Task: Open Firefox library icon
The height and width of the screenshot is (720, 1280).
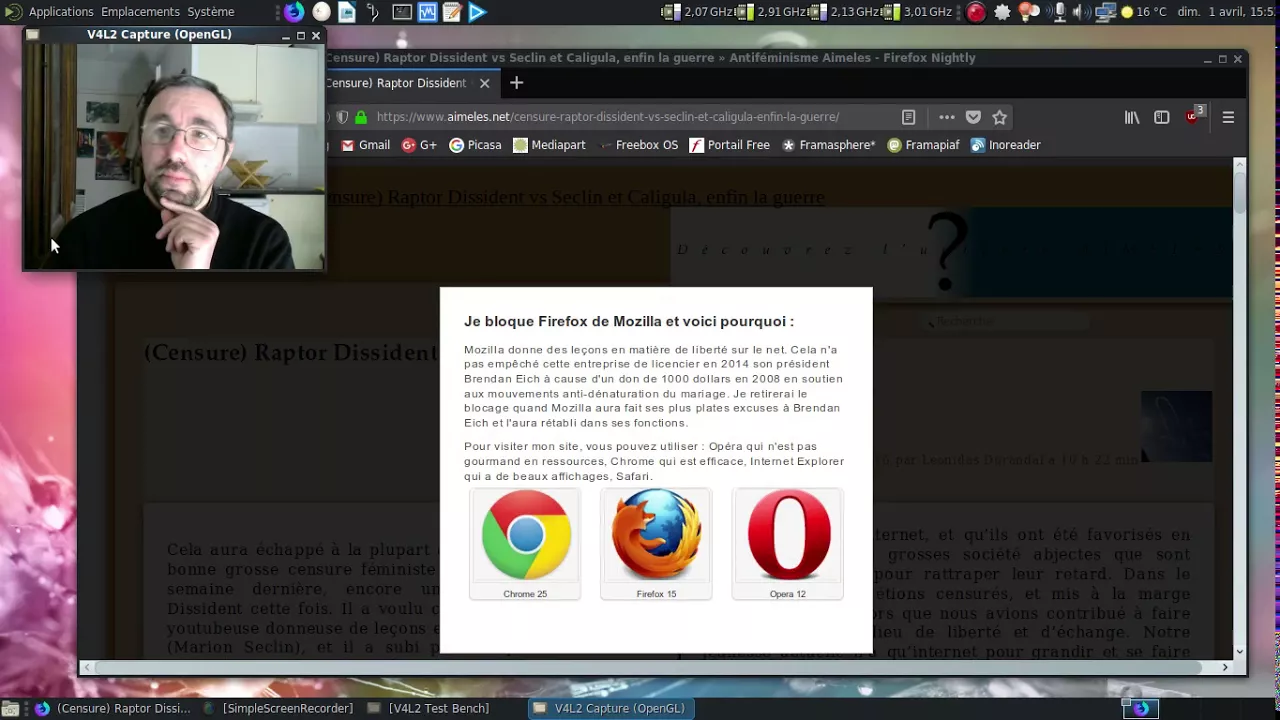Action: [1132, 117]
